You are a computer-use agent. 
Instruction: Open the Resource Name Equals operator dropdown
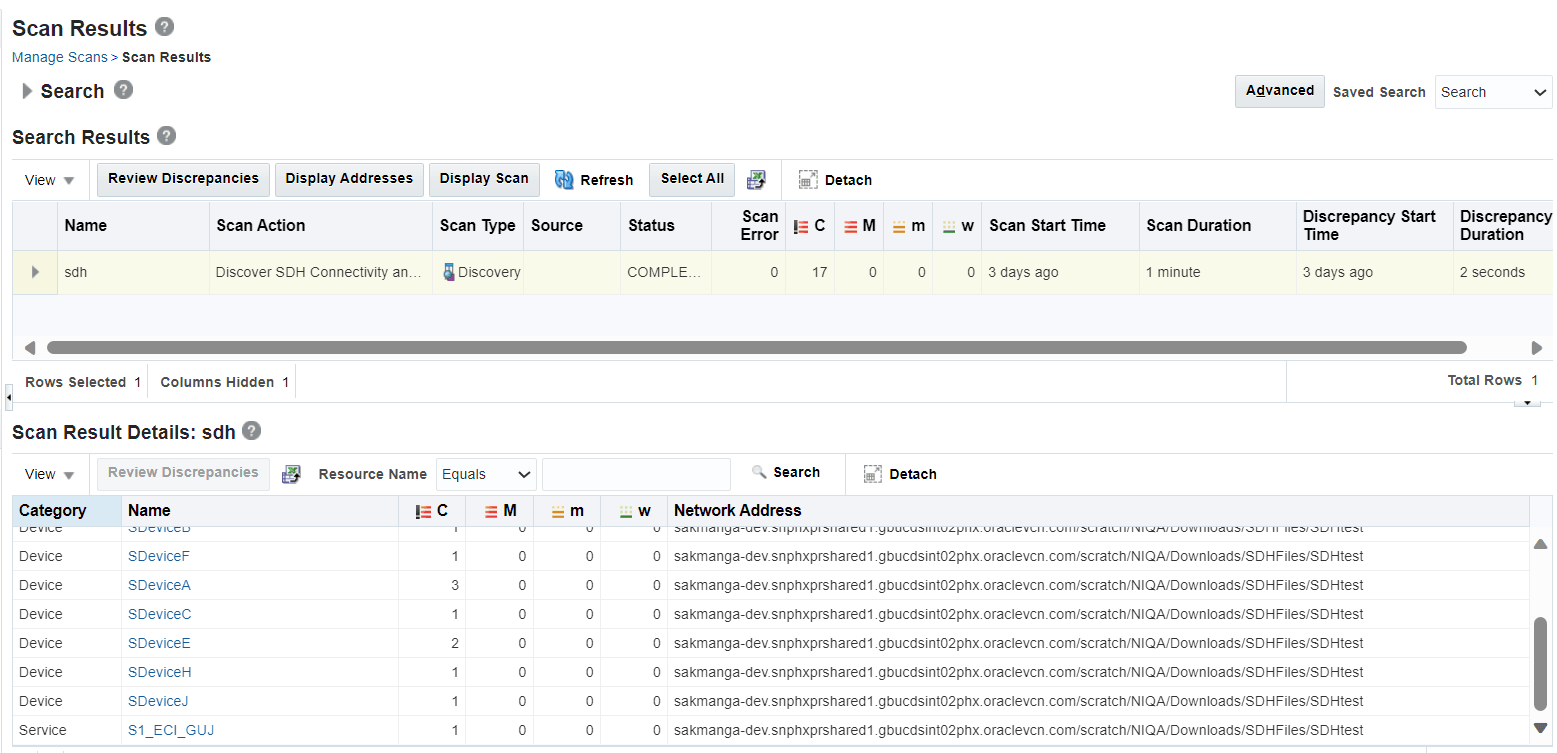[x=486, y=474]
